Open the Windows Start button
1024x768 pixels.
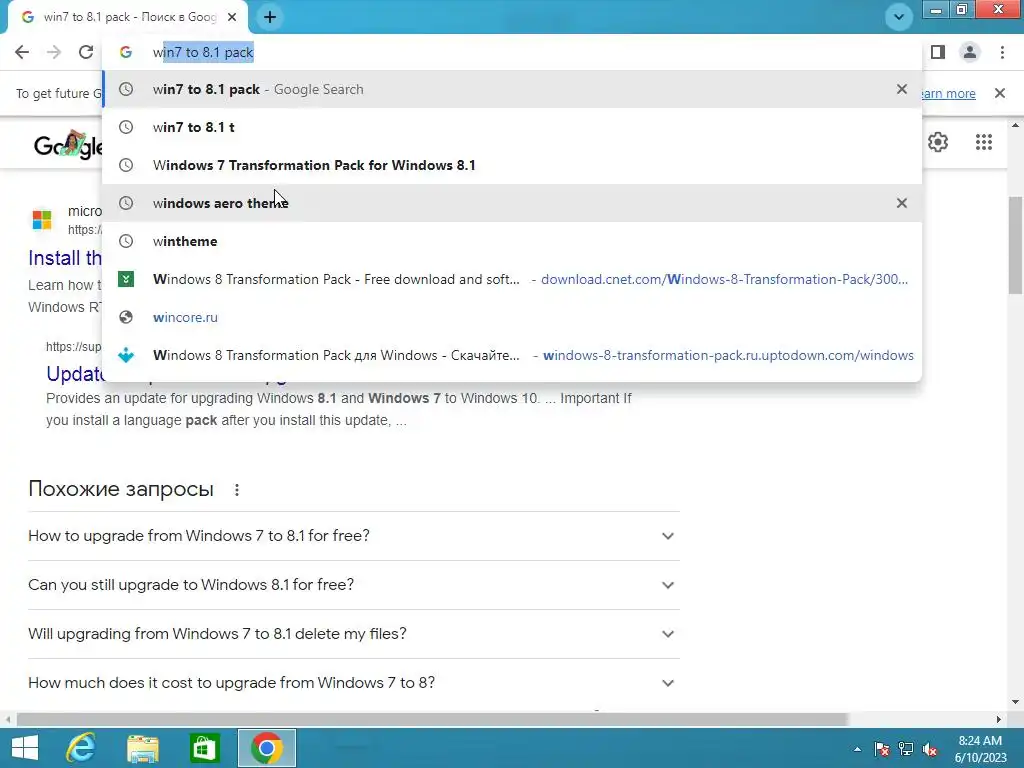25,748
